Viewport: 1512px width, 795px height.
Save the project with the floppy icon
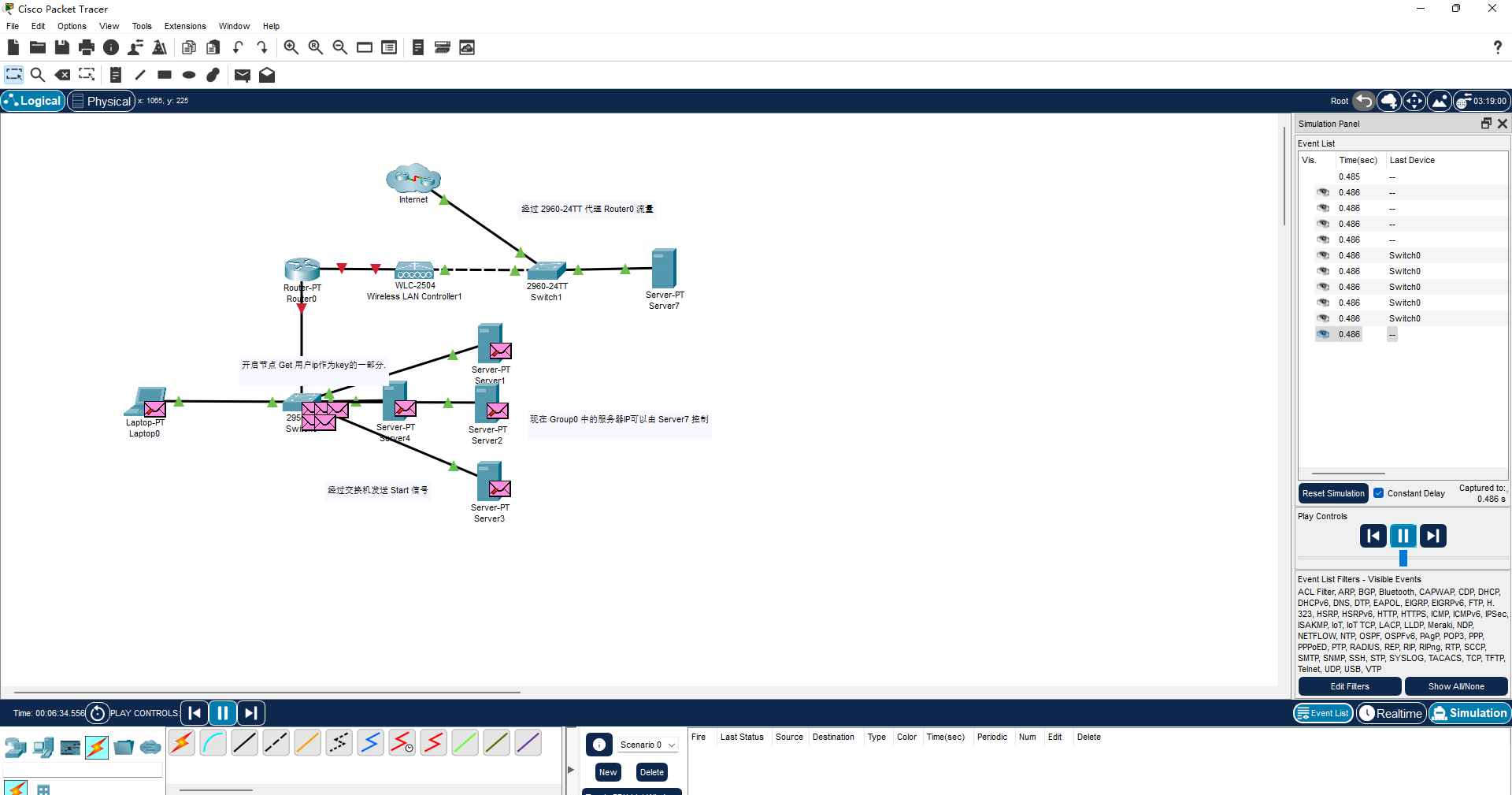(62, 47)
